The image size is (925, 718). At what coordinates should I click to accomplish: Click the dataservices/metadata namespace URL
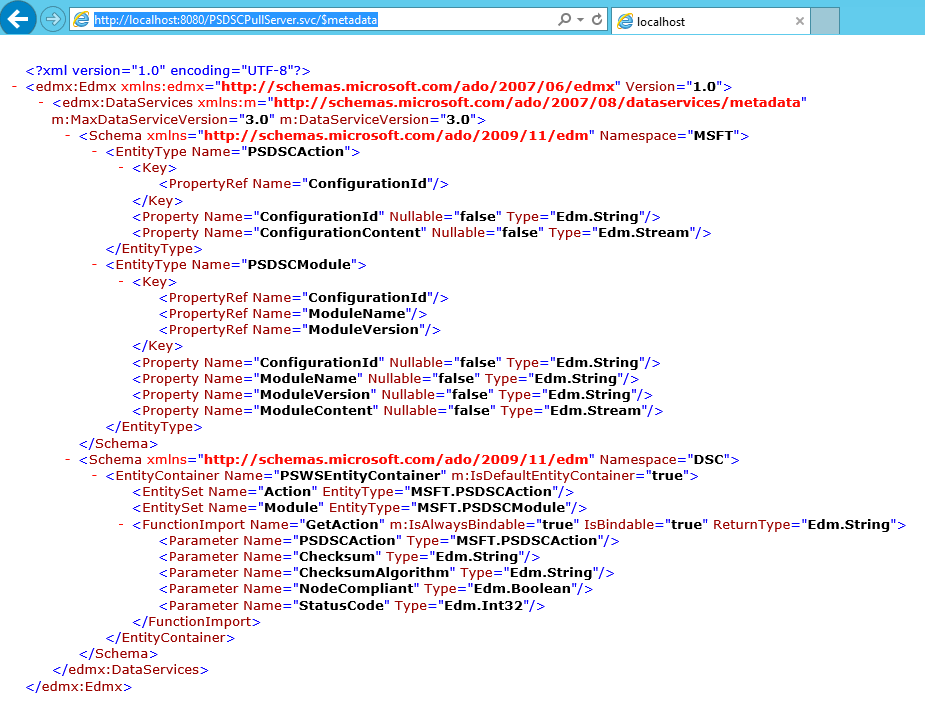pos(537,103)
